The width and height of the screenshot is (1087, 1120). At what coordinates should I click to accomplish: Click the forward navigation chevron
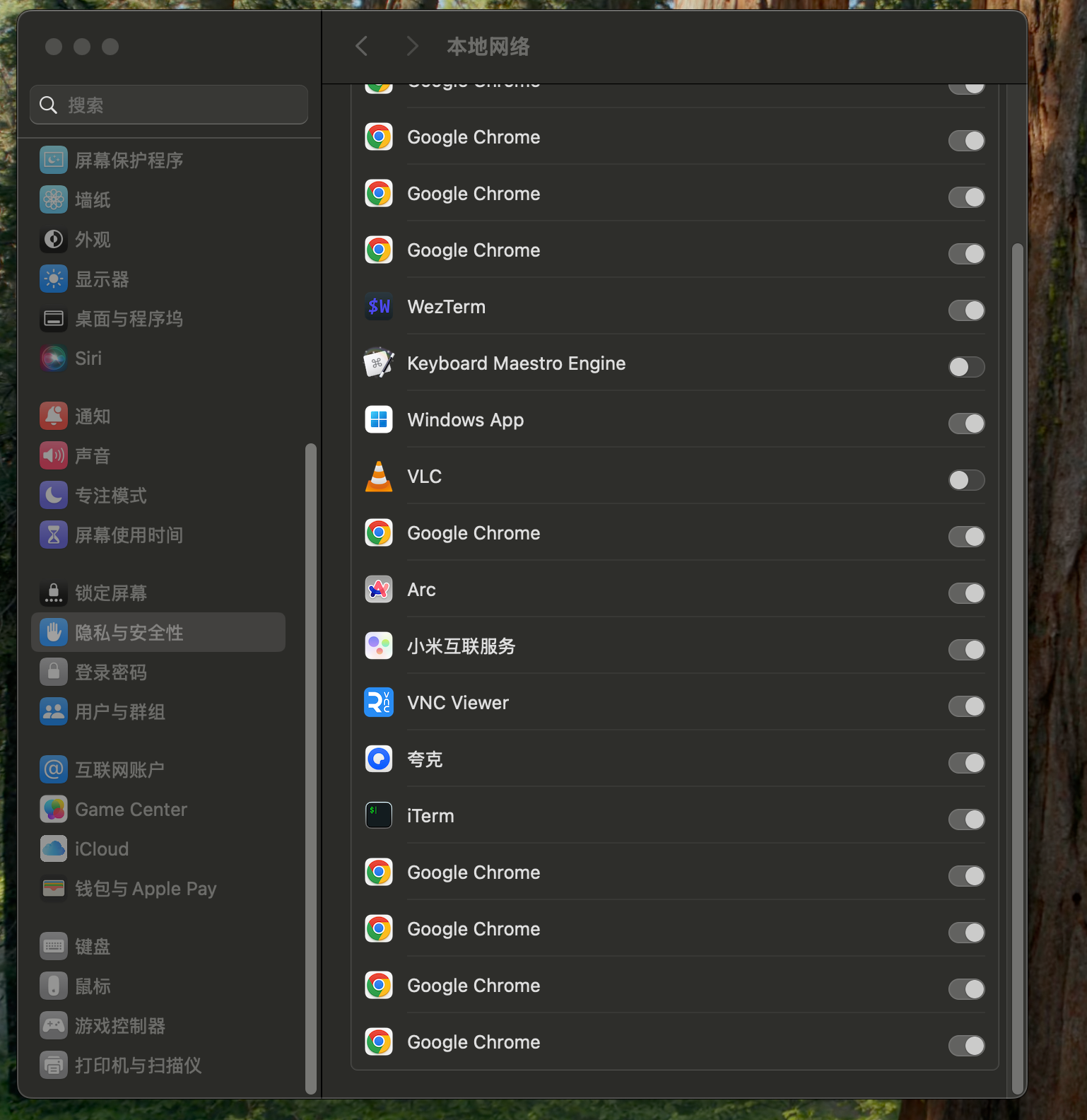click(x=413, y=47)
